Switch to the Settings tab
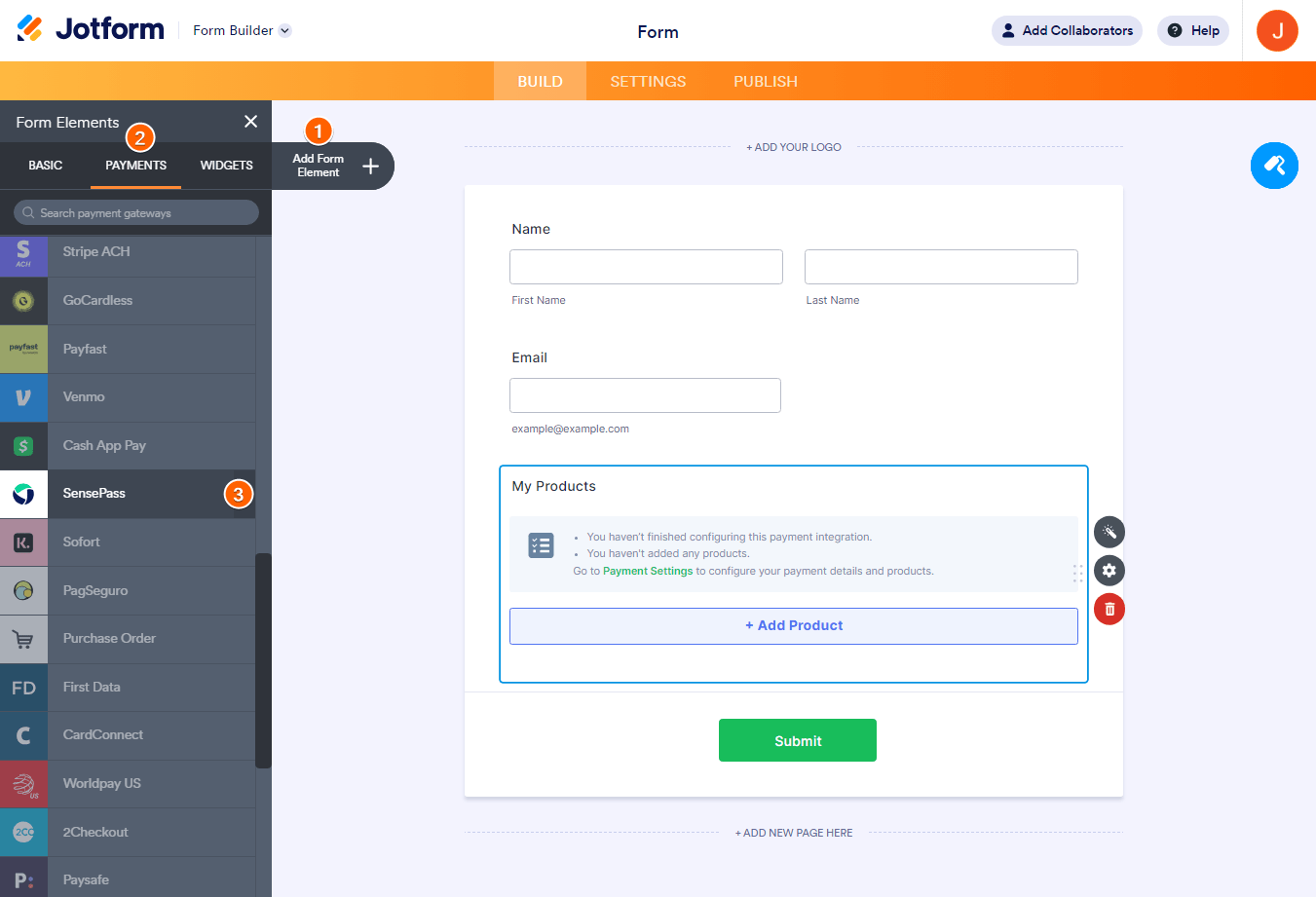The width and height of the screenshot is (1316, 897). (x=648, y=82)
